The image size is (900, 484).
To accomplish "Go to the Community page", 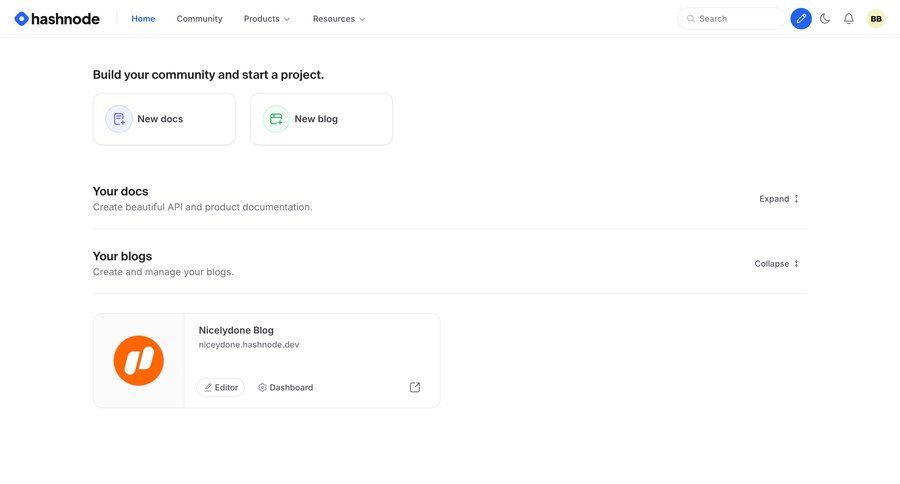I will click(x=199, y=19).
